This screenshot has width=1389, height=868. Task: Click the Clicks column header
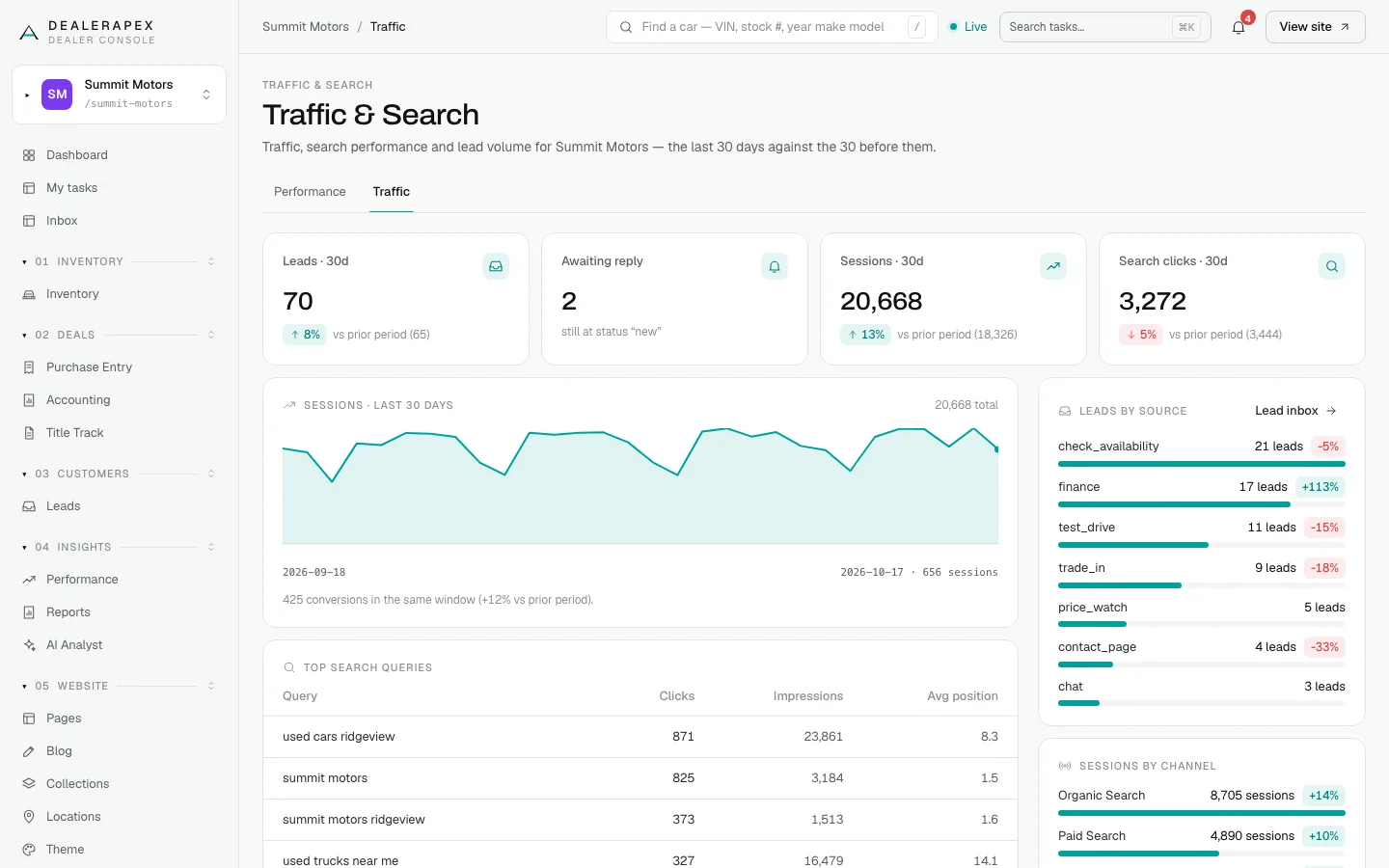(676, 696)
